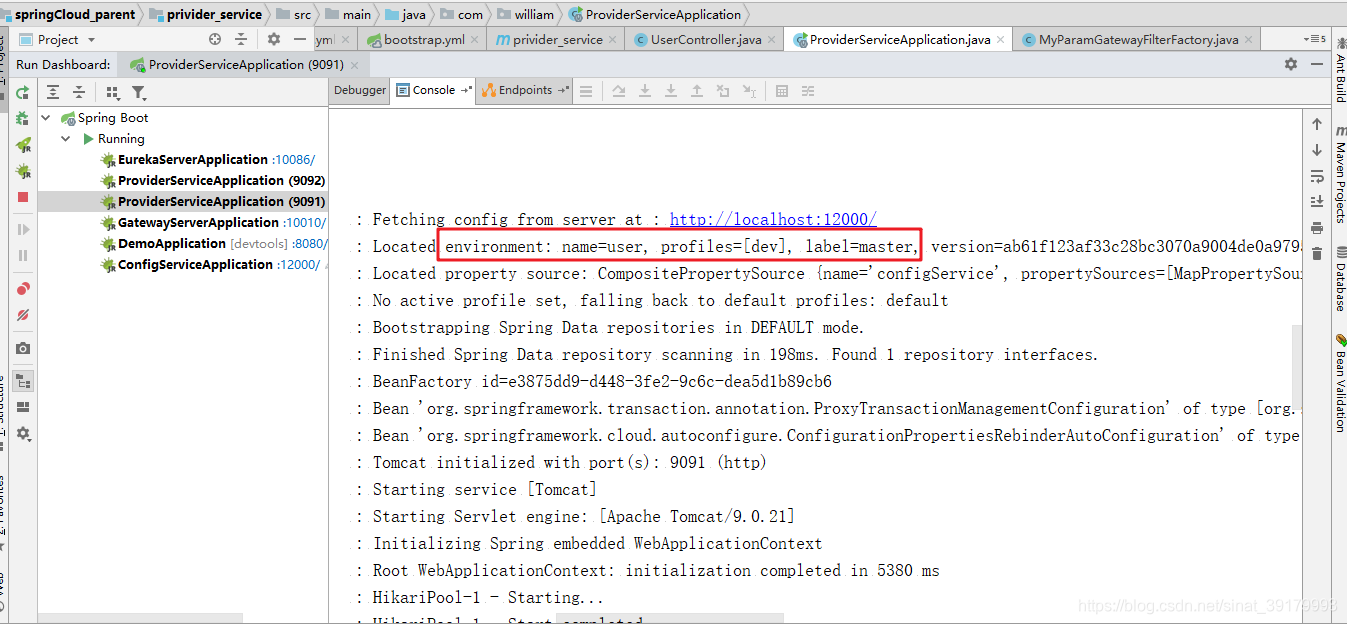
Task: Open http://localhost:12000/ link in console
Action: [x=773, y=219]
